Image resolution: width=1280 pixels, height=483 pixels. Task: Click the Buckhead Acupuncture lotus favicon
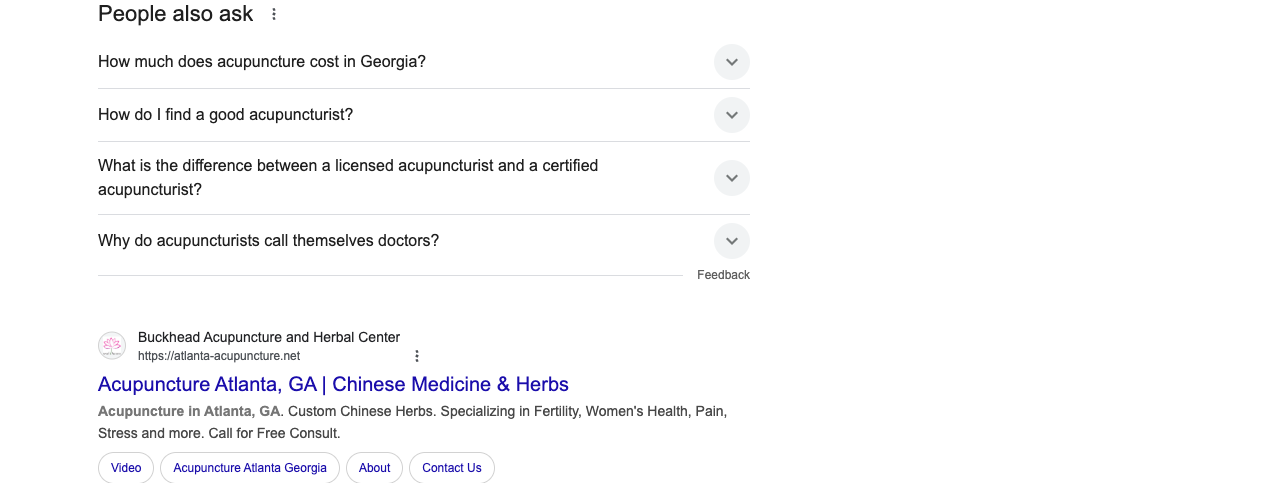[x=112, y=346]
